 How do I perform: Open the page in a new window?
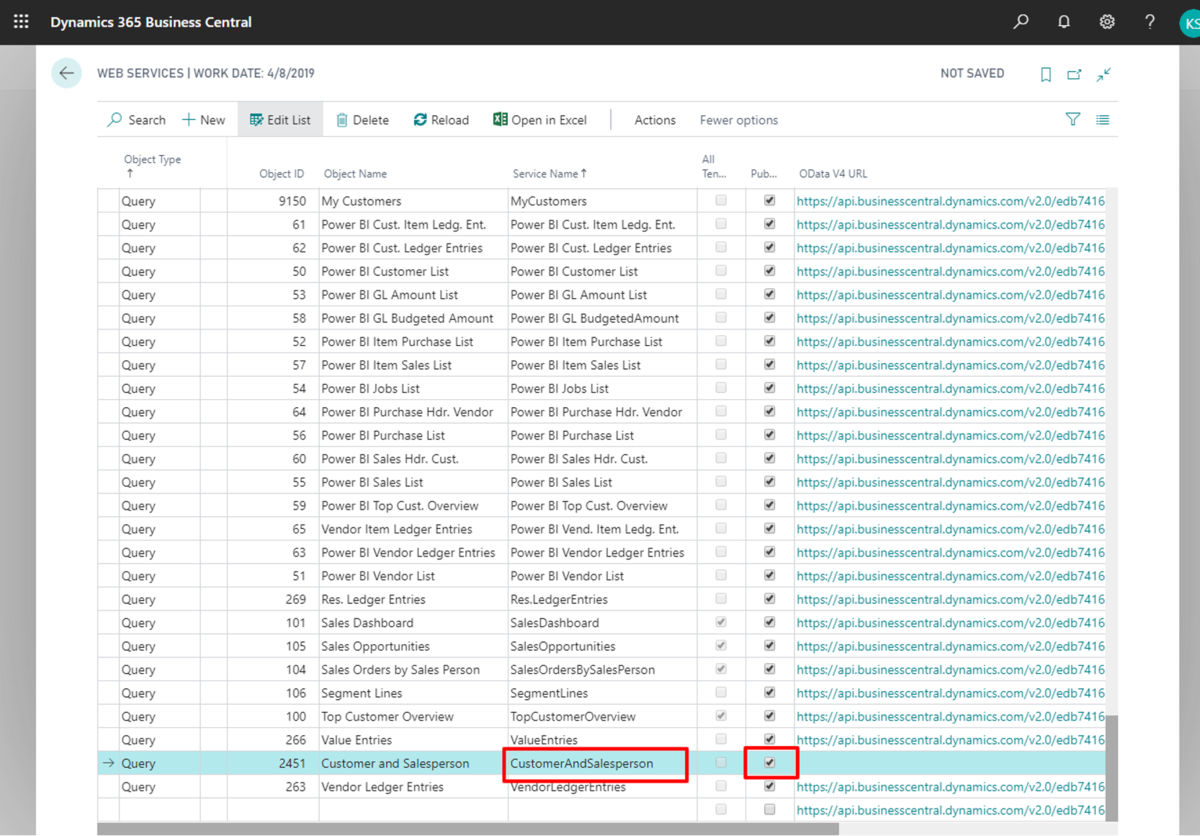[x=1074, y=74]
